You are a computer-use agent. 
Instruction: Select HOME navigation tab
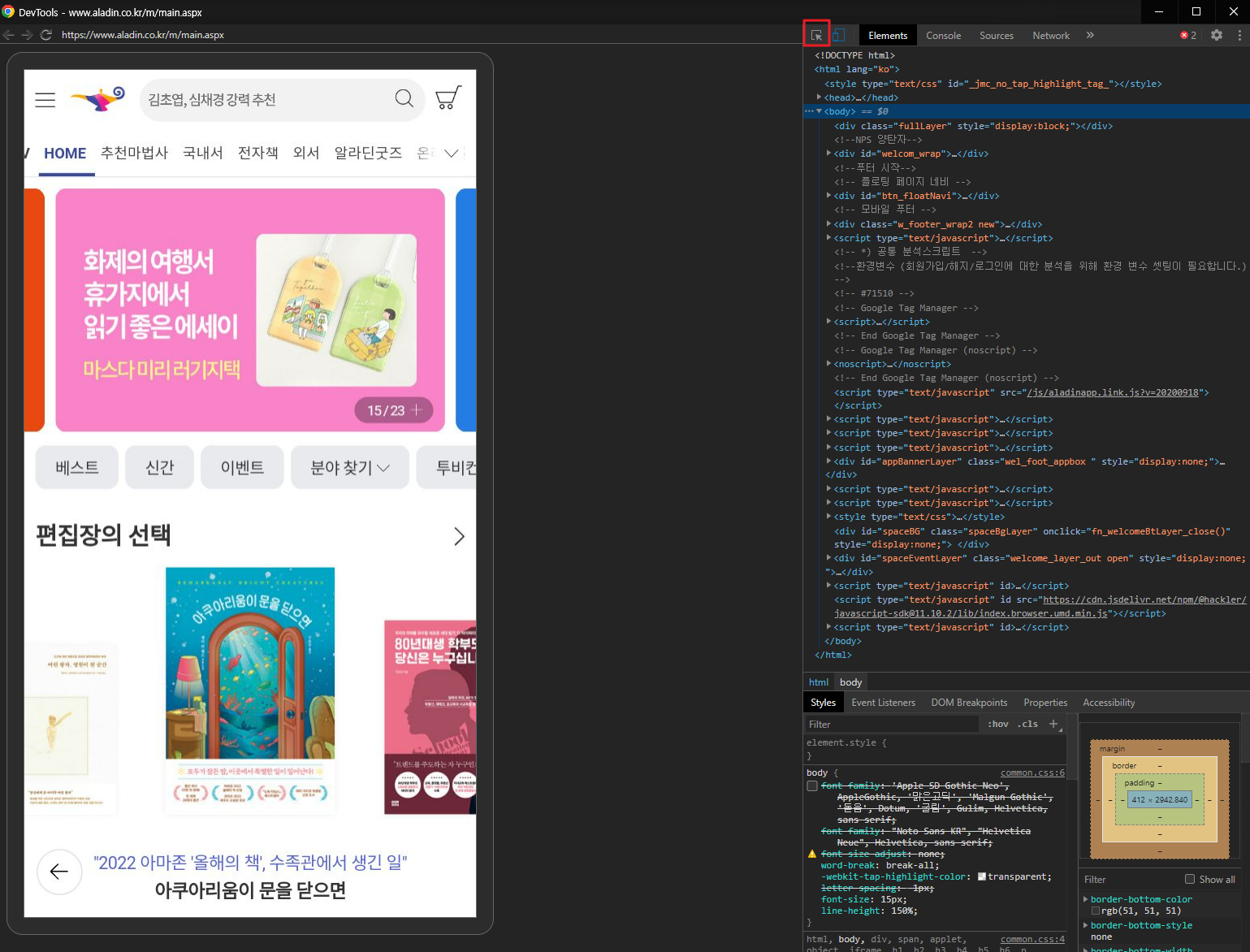pos(65,153)
